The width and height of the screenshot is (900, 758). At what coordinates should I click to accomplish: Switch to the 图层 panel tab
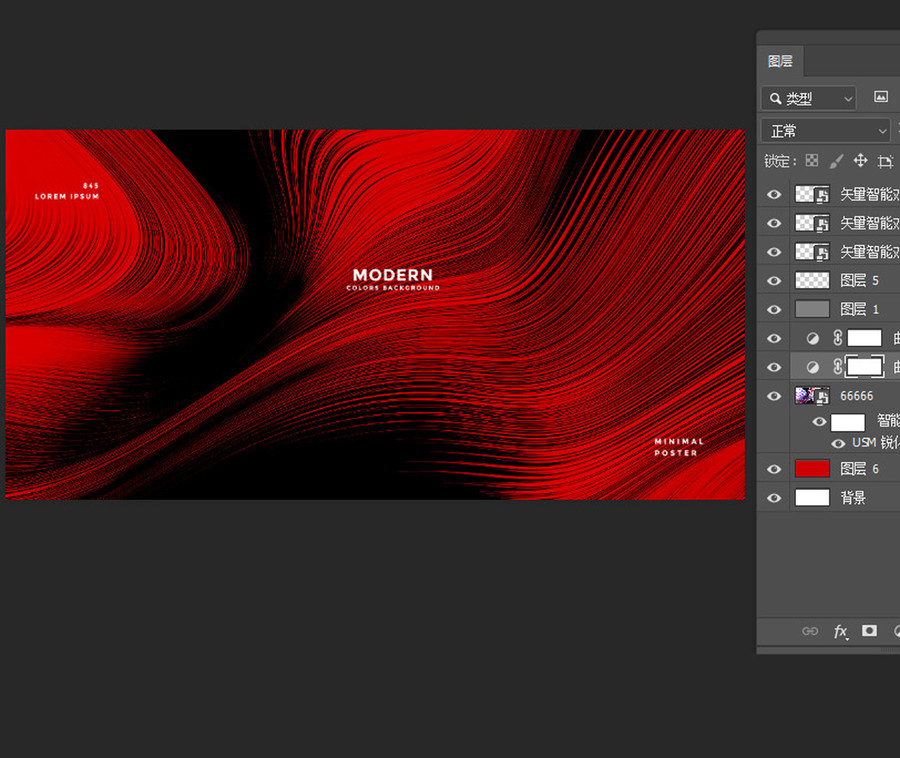click(x=780, y=61)
